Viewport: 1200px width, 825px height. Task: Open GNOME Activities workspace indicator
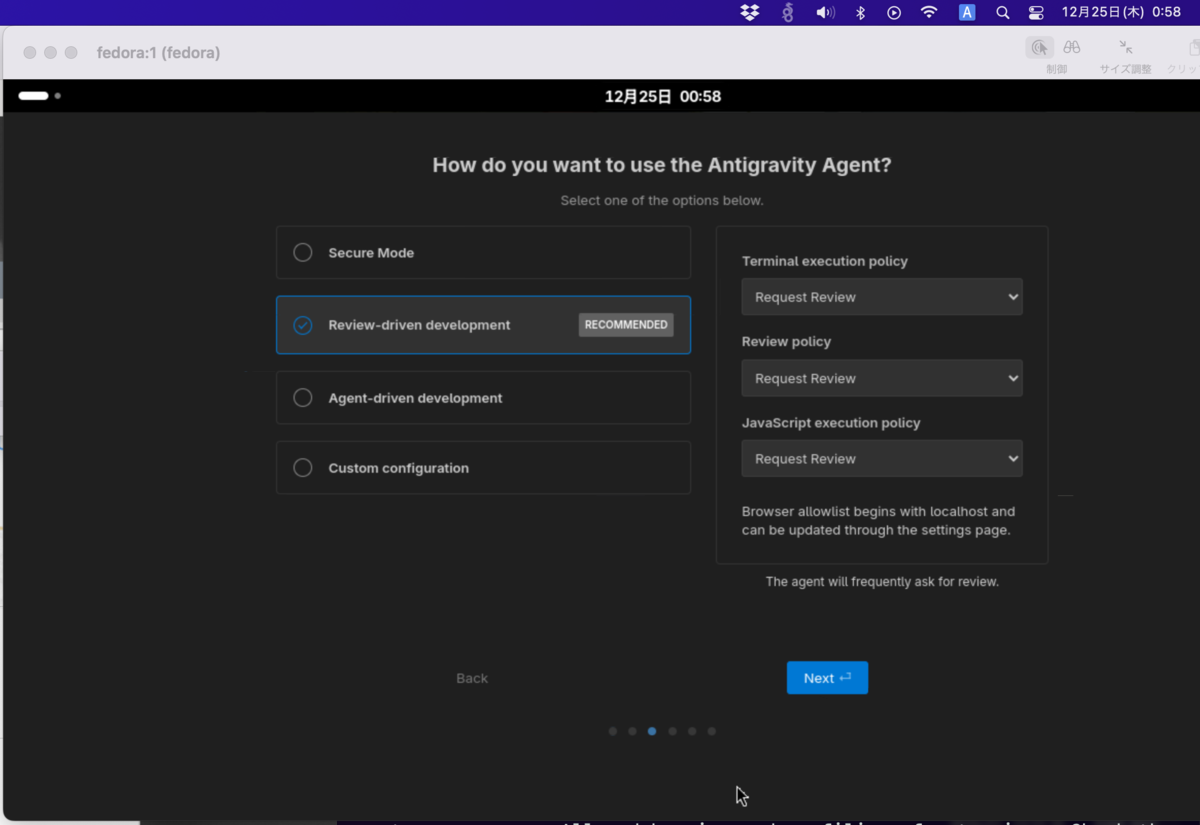(x=39, y=96)
